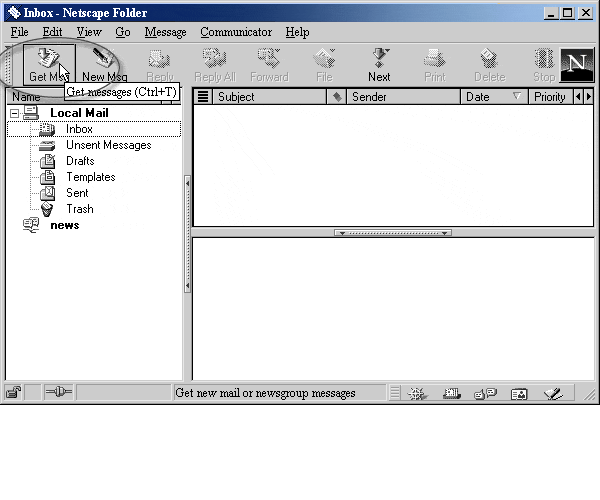Click the Reply All toolbar icon
Viewport: 600px width, 500px height.
[215, 65]
